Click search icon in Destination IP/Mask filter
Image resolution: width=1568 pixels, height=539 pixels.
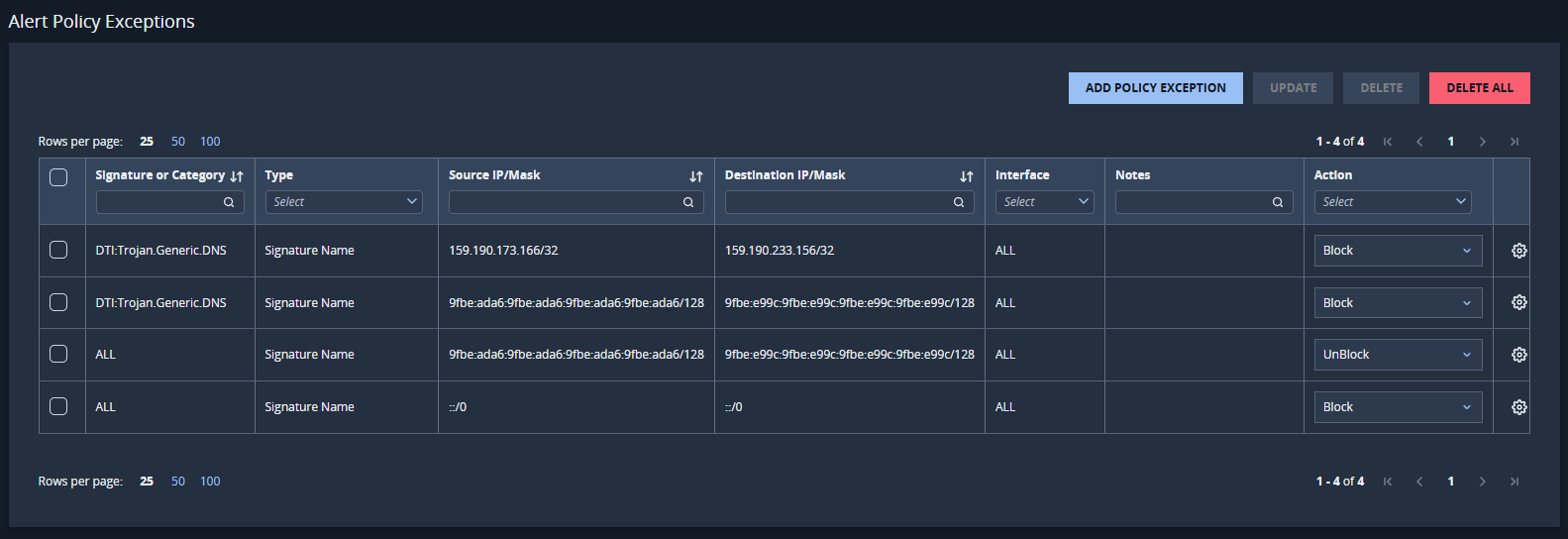959,202
